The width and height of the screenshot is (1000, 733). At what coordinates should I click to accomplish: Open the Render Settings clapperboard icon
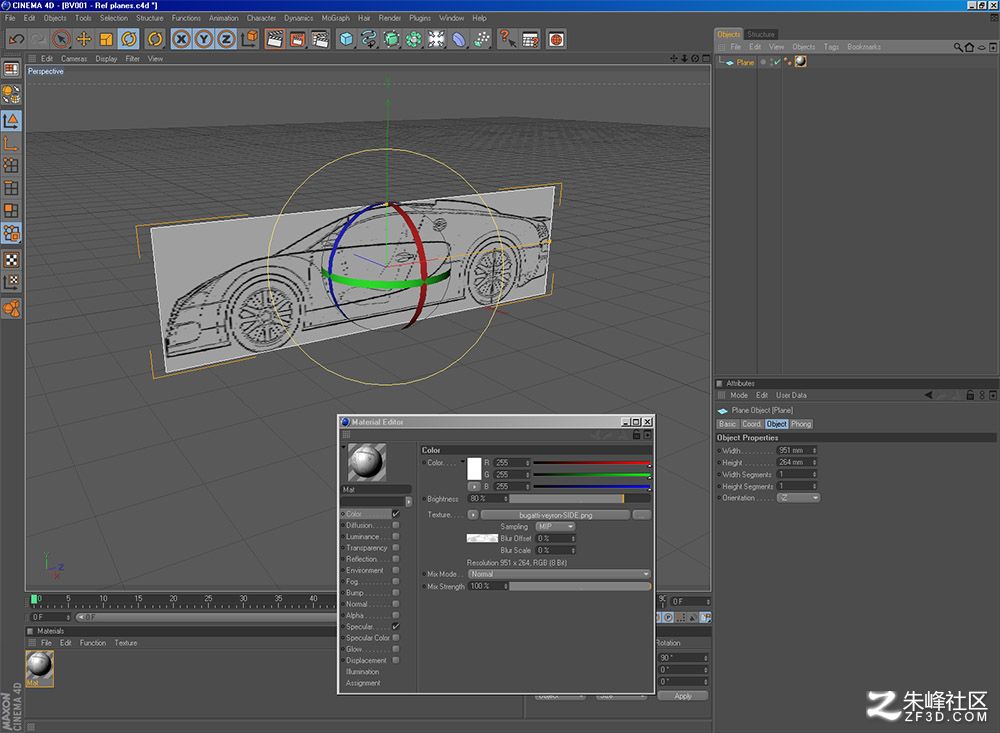(x=320, y=40)
